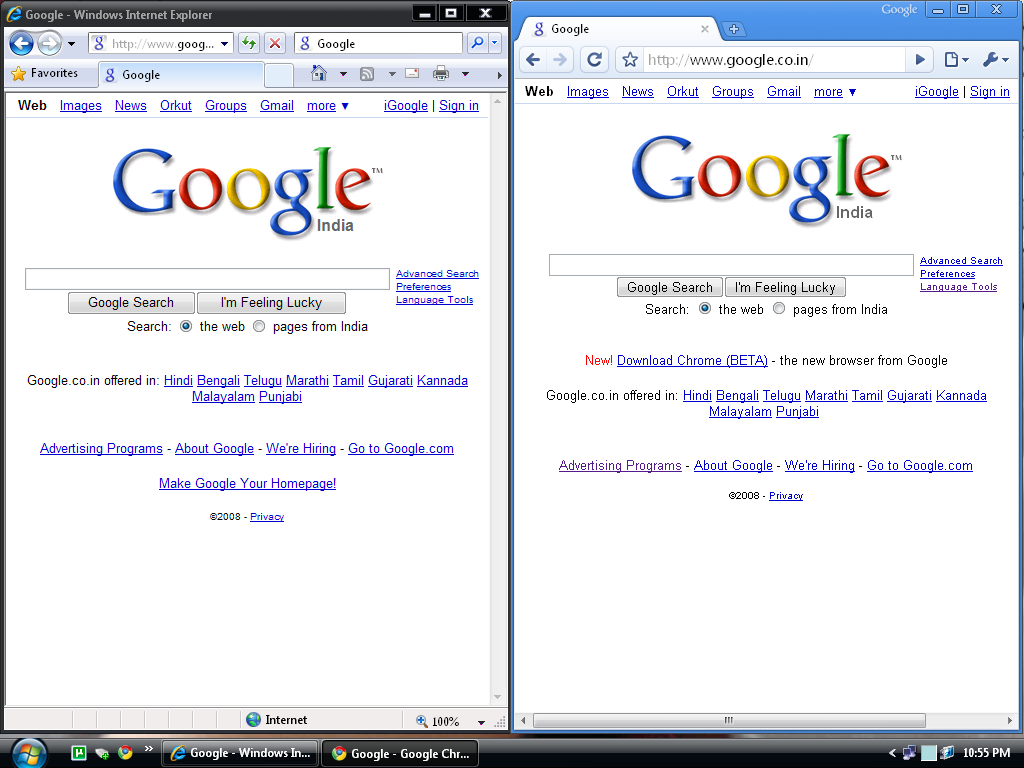This screenshot has height=768, width=1024.
Task: Click the Chrome quick launch icon
Action: 125,752
